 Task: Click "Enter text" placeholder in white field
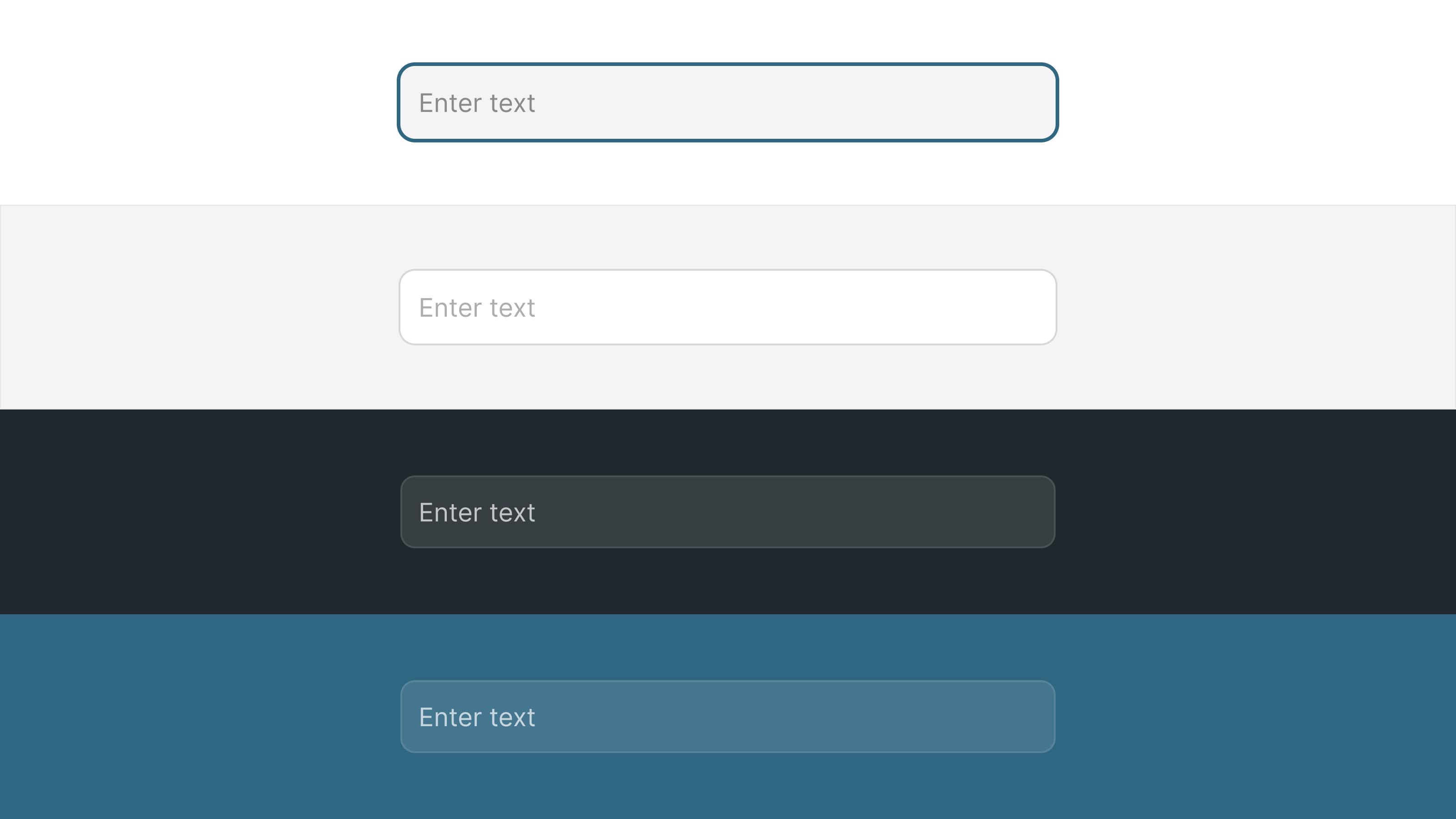point(476,308)
